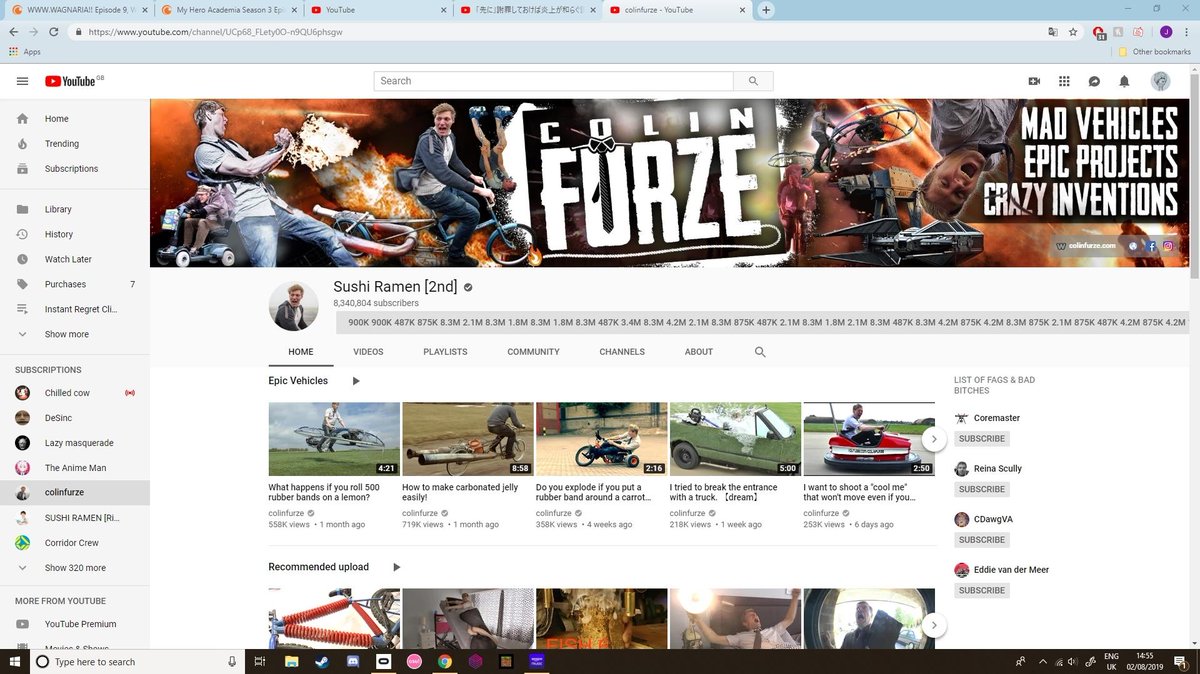The height and width of the screenshot is (674, 1200).
Task: Advance the Epic Vehicles carousel right
Action: pyautogui.click(x=933, y=438)
